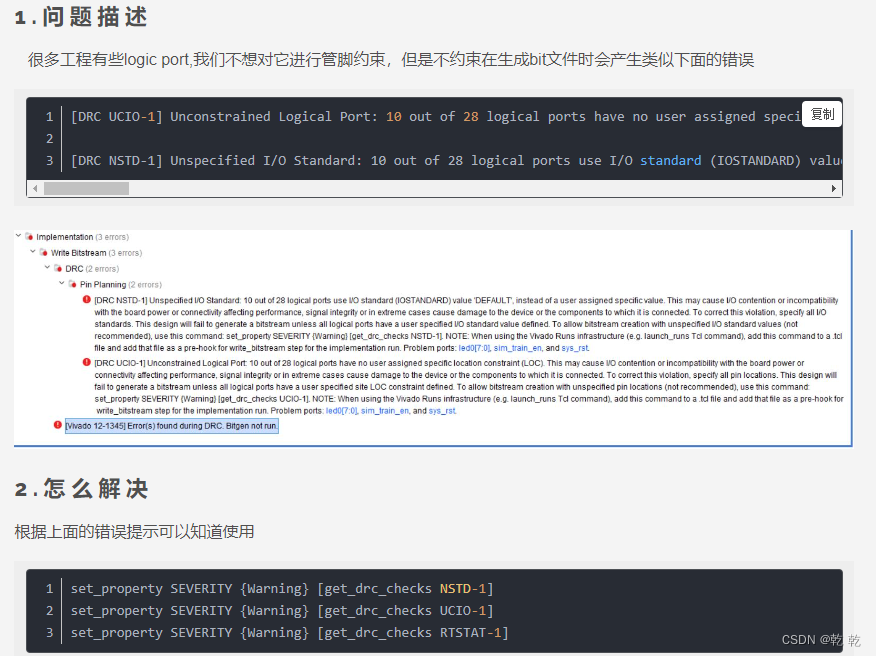Collapse the Write Bitstream node chevron

[33, 252]
